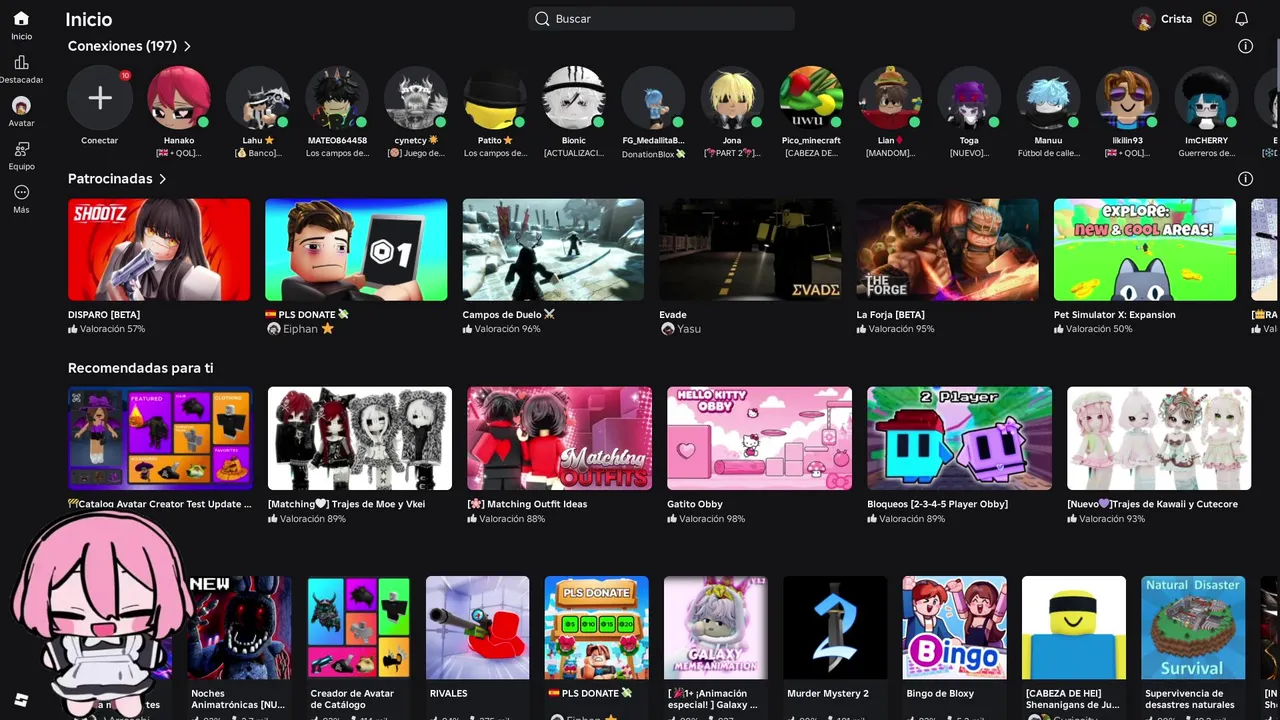Open Destacadas charts in sidebar
Screen dimensions: 1280x720
pyautogui.click(x=21, y=70)
